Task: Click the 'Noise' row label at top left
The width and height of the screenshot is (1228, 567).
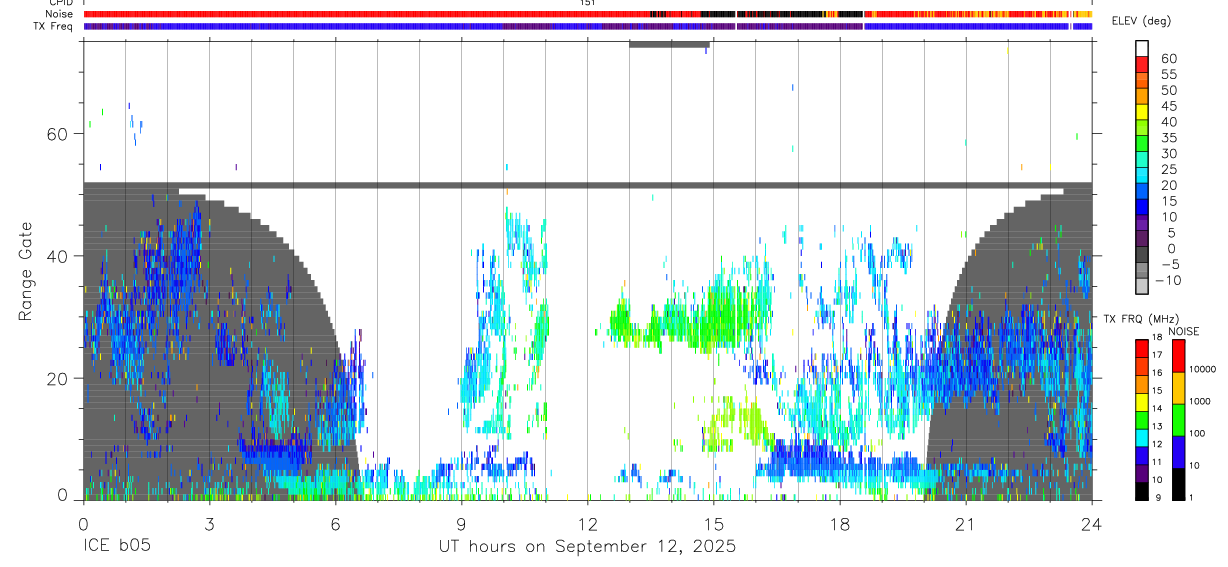Action: click(x=60, y=14)
